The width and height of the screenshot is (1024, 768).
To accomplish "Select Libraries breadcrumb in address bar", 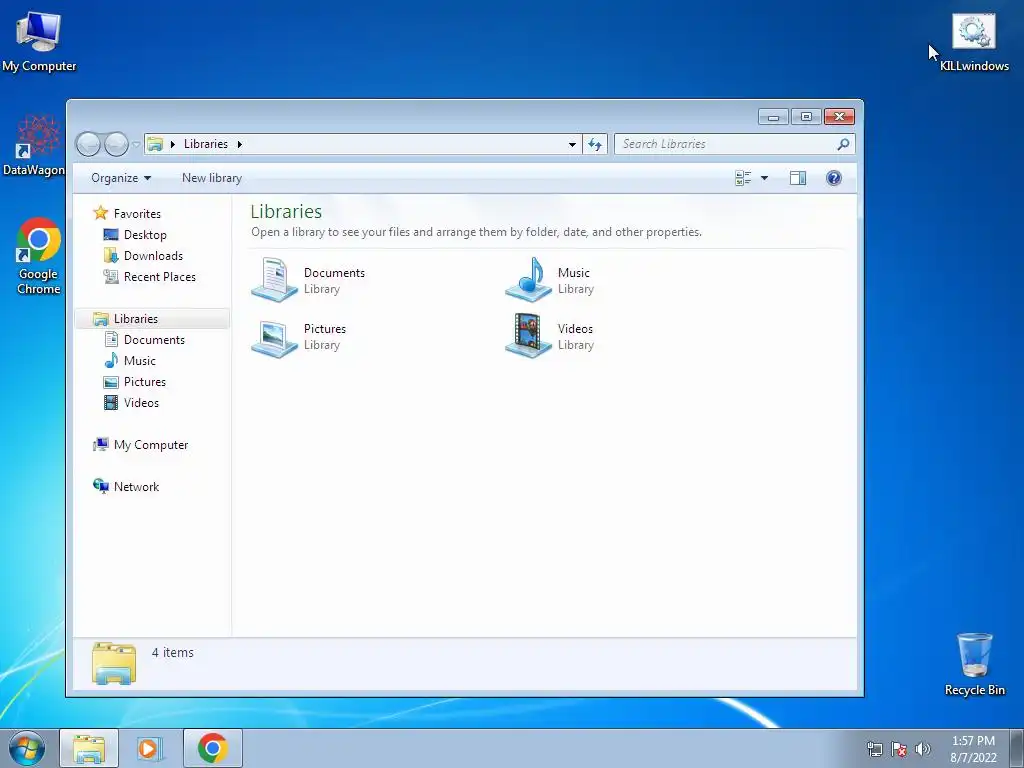I will 206,144.
